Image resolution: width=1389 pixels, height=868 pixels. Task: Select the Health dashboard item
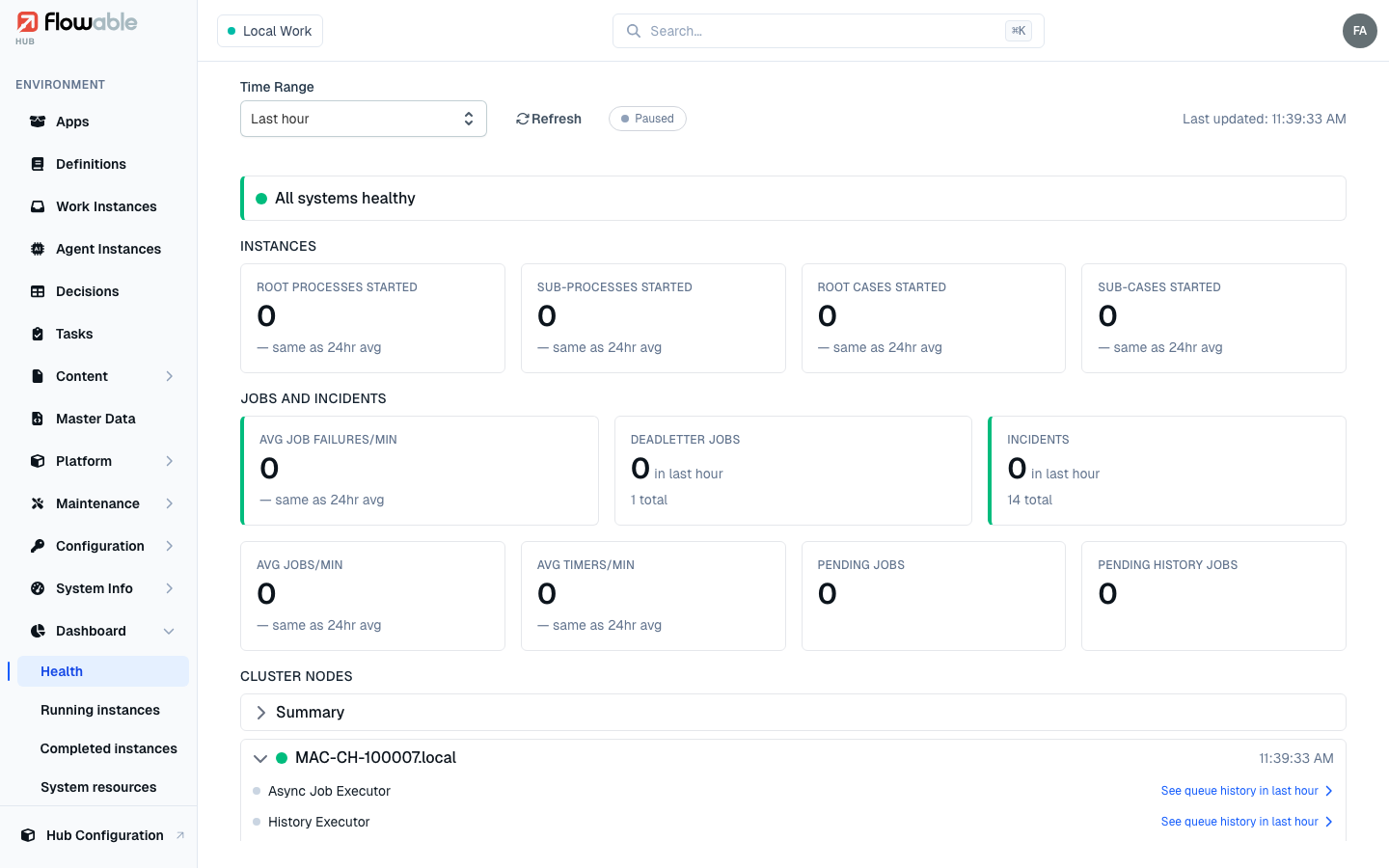click(102, 671)
